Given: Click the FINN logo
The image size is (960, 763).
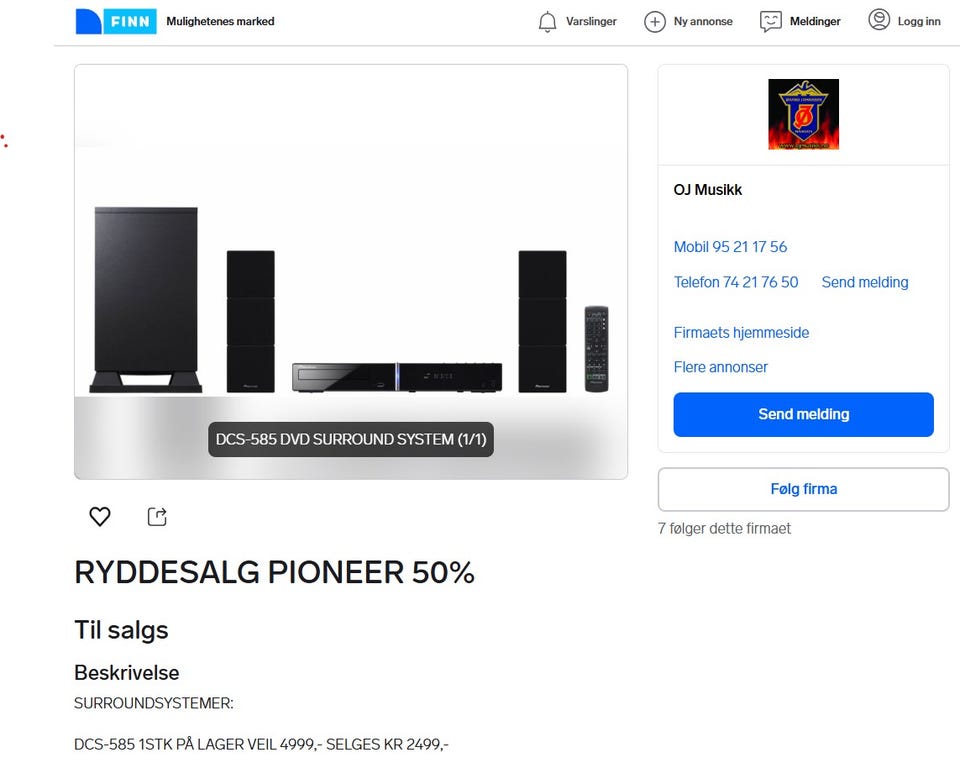Looking at the screenshot, I should tap(116, 21).
